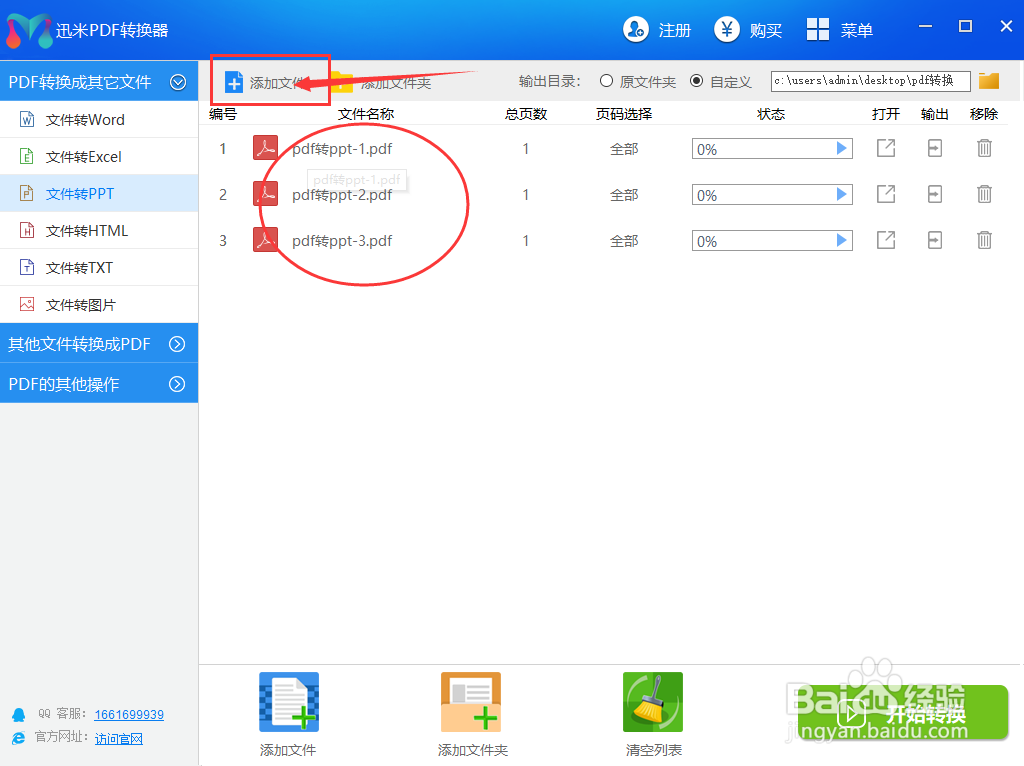The height and width of the screenshot is (766, 1024).
Task: Click Internet Explorer icon beside 官方网址
Action: coord(18,738)
